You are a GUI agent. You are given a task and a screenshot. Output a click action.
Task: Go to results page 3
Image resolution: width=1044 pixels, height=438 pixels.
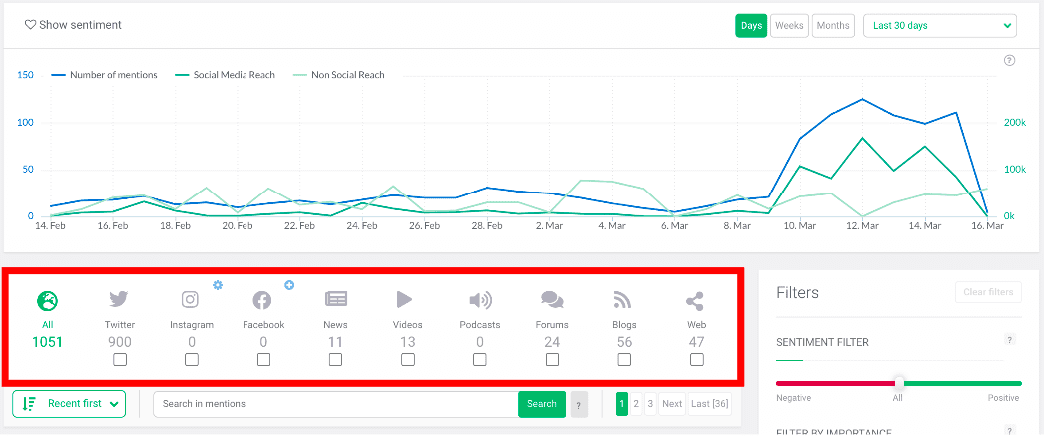pyautogui.click(x=651, y=403)
